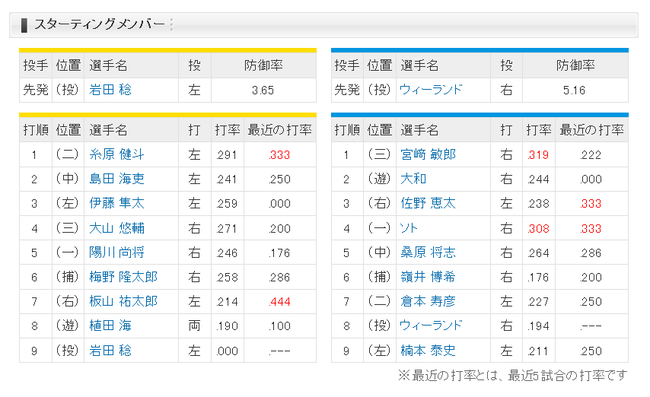The width and height of the screenshot is (650, 397).
Task: Click right table 最近の打率 column header
Action: [x=592, y=130]
